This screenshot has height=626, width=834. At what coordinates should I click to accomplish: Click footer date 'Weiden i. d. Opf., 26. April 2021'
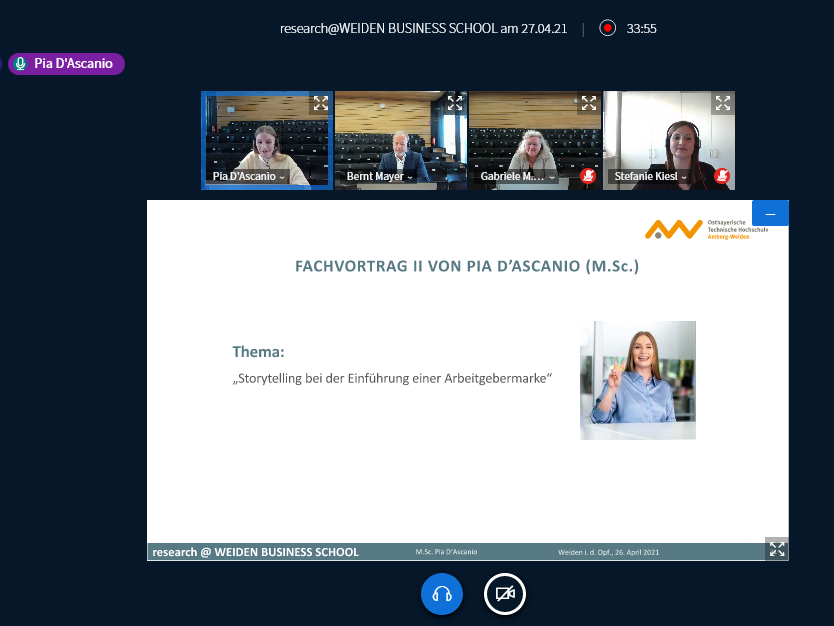click(x=608, y=552)
